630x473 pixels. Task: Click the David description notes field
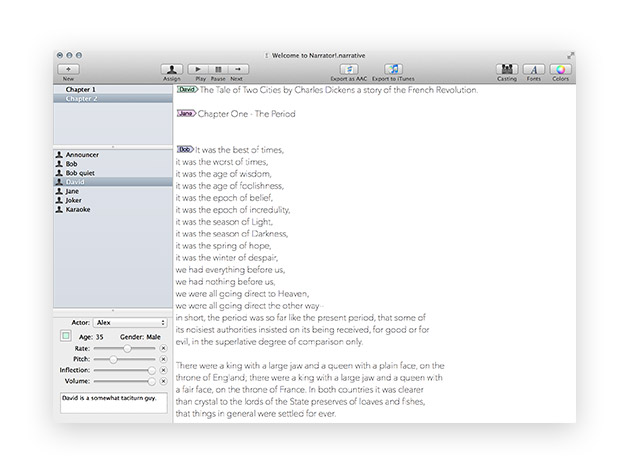[x=114, y=403]
